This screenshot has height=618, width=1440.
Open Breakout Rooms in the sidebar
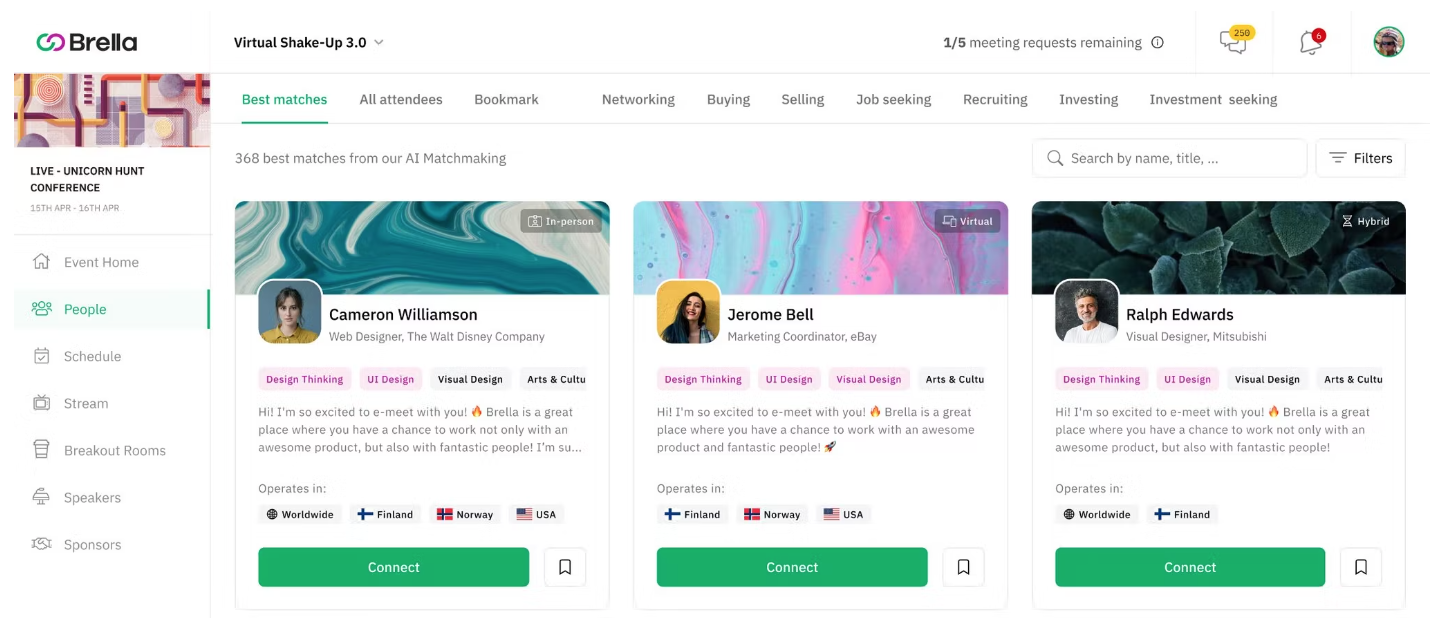click(114, 450)
